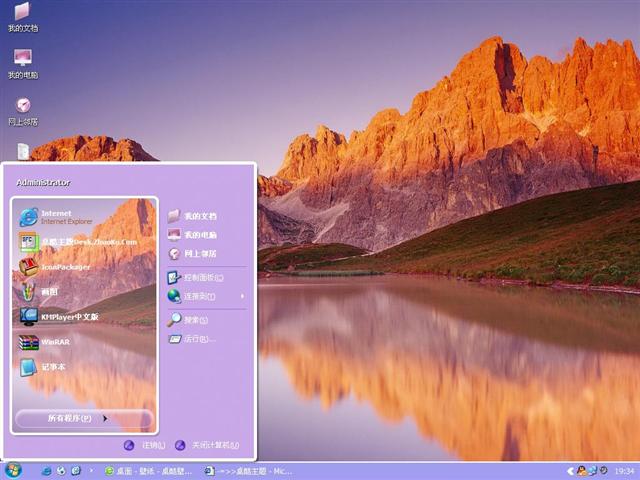Screen dimensions: 640x480
Task: Open 我的电脑 in Start menu right pane
Action: tap(192, 235)
